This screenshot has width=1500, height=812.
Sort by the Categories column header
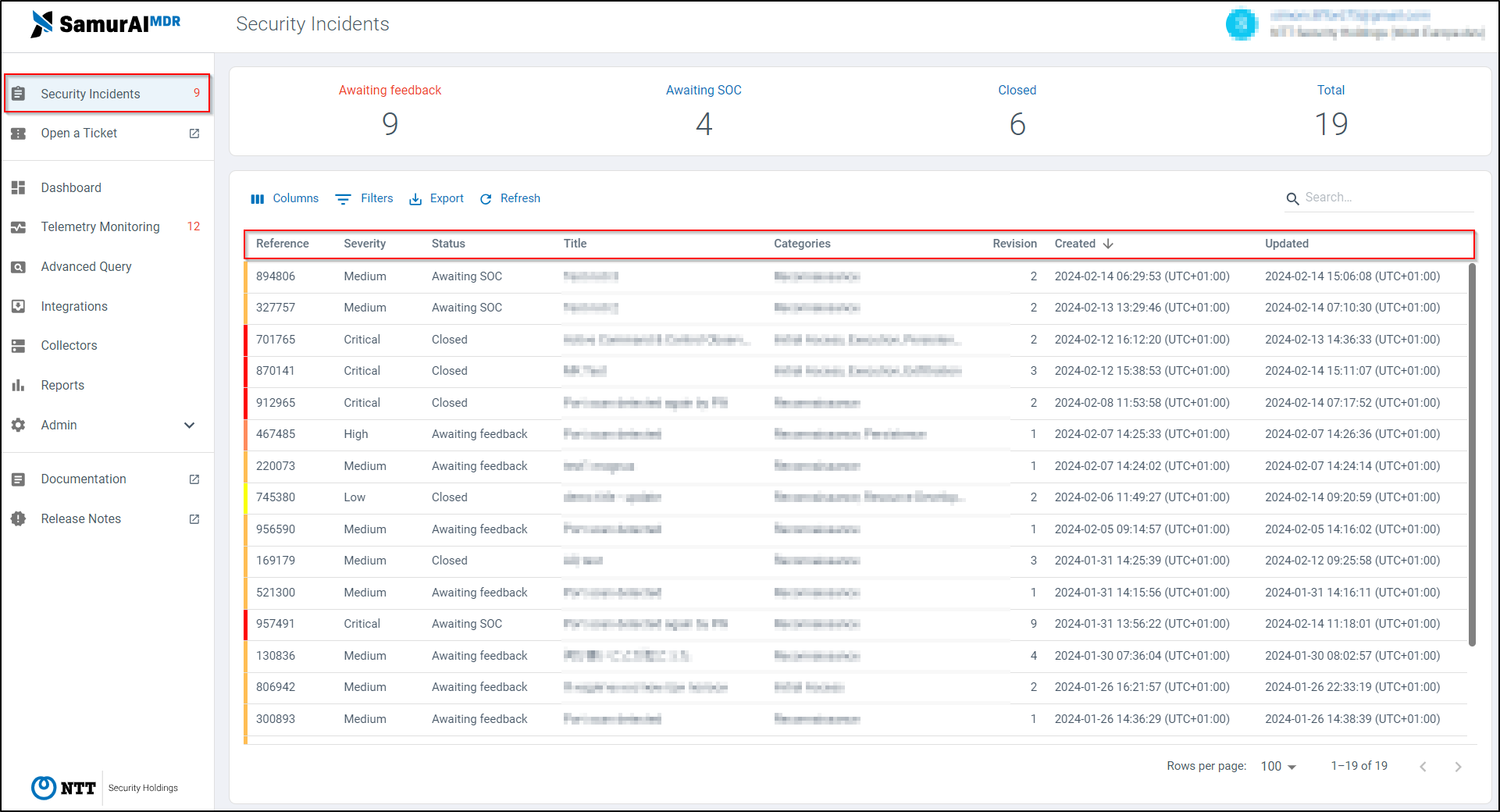click(x=802, y=244)
